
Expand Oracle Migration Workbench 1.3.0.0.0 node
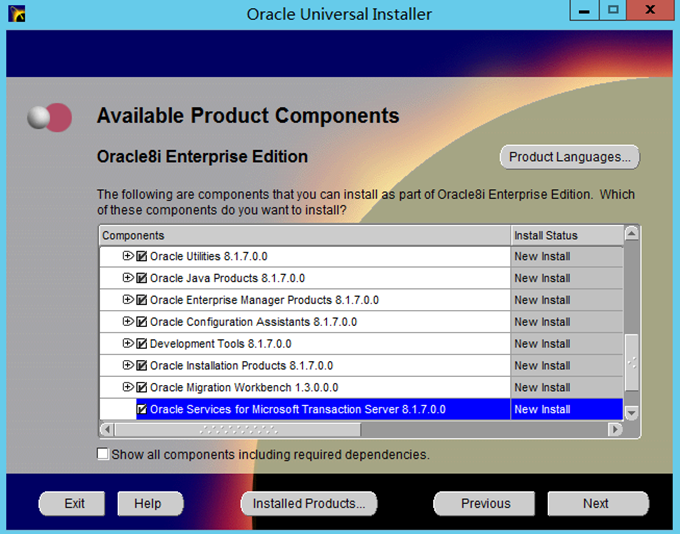[x=128, y=387]
